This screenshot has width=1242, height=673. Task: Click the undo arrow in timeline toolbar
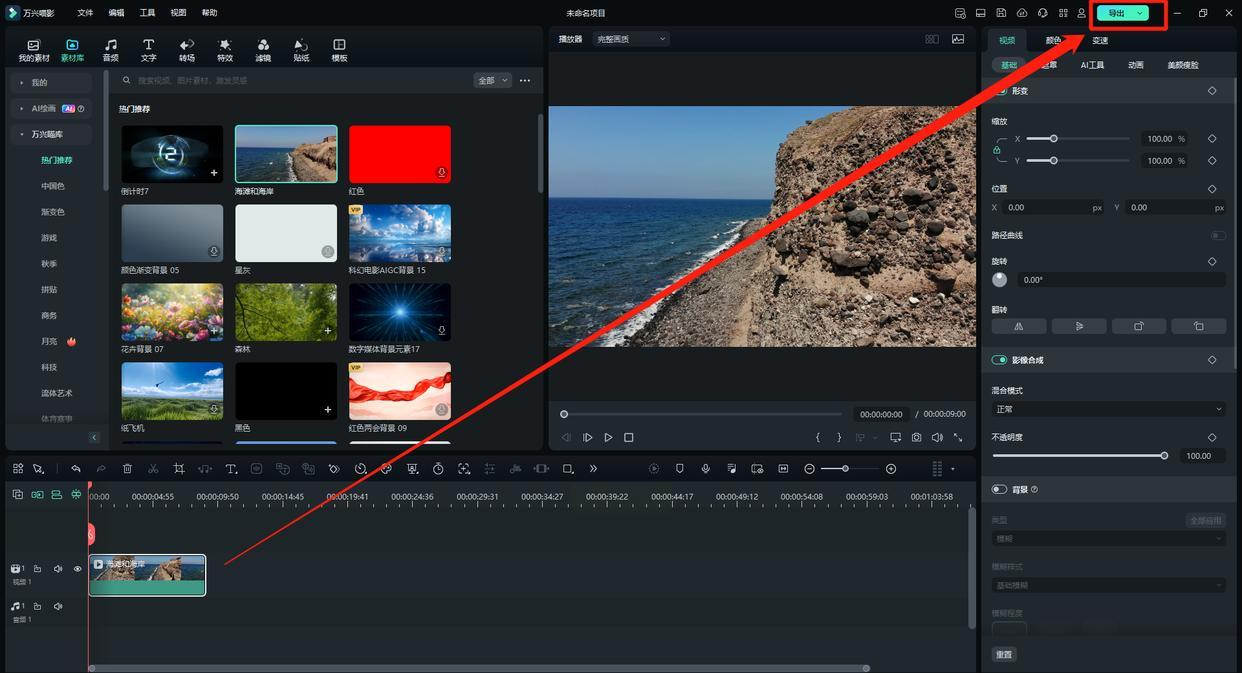tap(75, 469)
